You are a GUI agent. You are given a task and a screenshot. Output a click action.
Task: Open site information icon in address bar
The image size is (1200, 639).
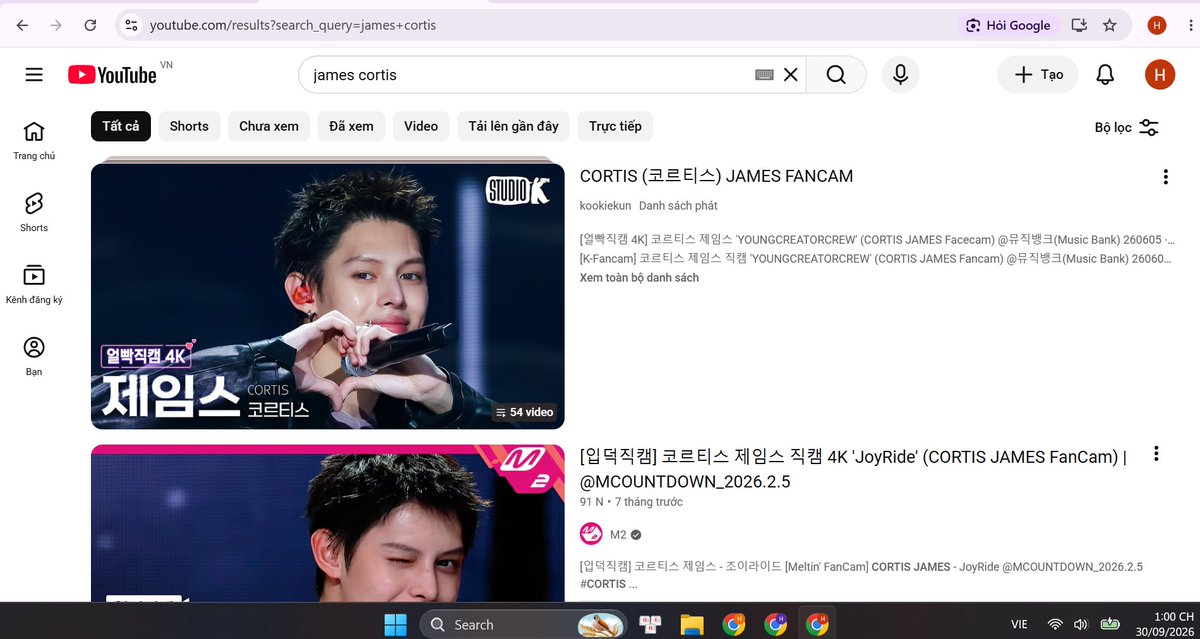click(x=131, y=25)
